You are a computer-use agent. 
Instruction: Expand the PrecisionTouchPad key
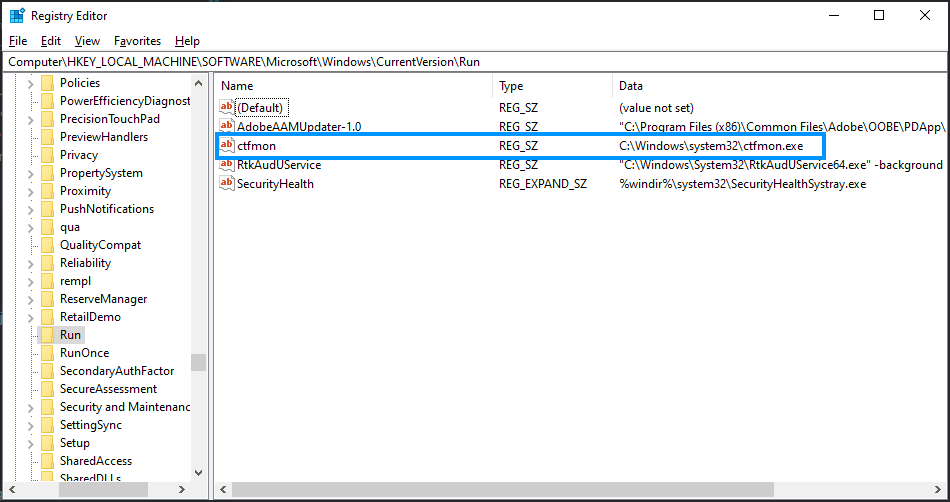(x=30, y=119)
